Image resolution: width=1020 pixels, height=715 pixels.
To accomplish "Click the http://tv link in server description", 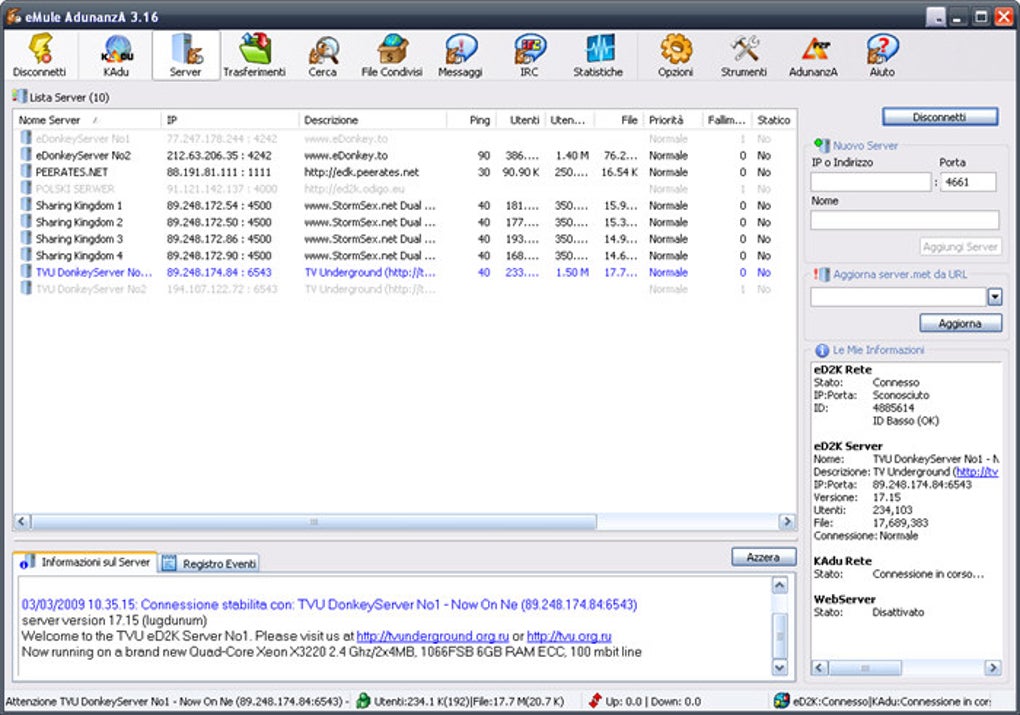I will [977, 472].
